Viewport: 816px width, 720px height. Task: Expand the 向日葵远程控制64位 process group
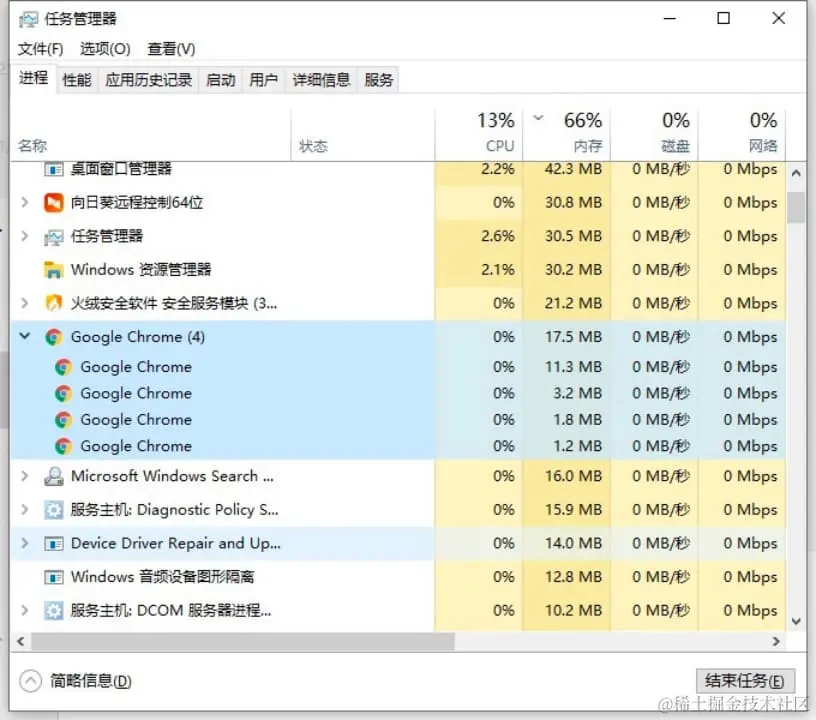click(x=24, y=202)
